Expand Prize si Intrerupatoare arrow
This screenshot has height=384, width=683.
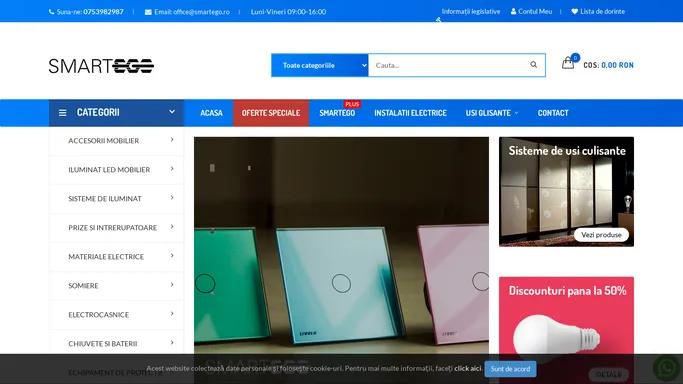tap(172, 227)
